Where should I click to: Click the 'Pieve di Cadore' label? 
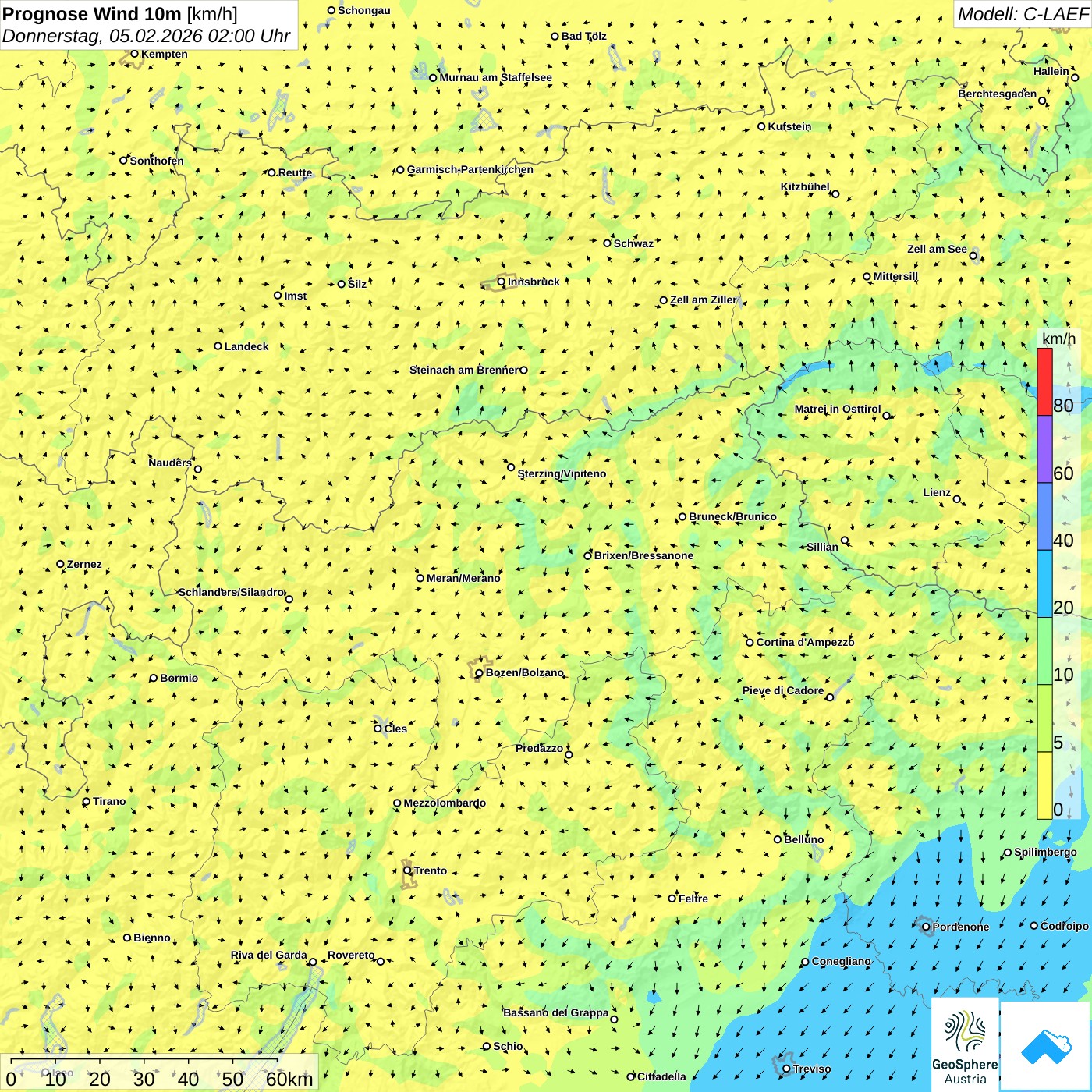[x=783, y=690]
